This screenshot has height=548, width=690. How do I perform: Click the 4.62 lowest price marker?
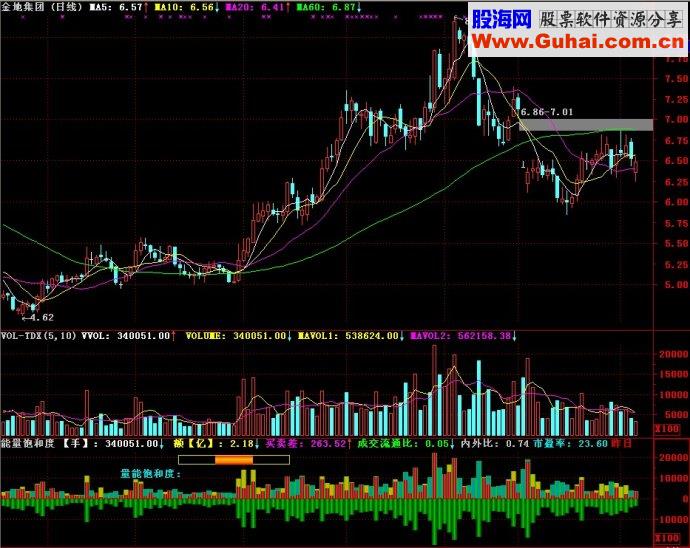[x=38, y=317]
